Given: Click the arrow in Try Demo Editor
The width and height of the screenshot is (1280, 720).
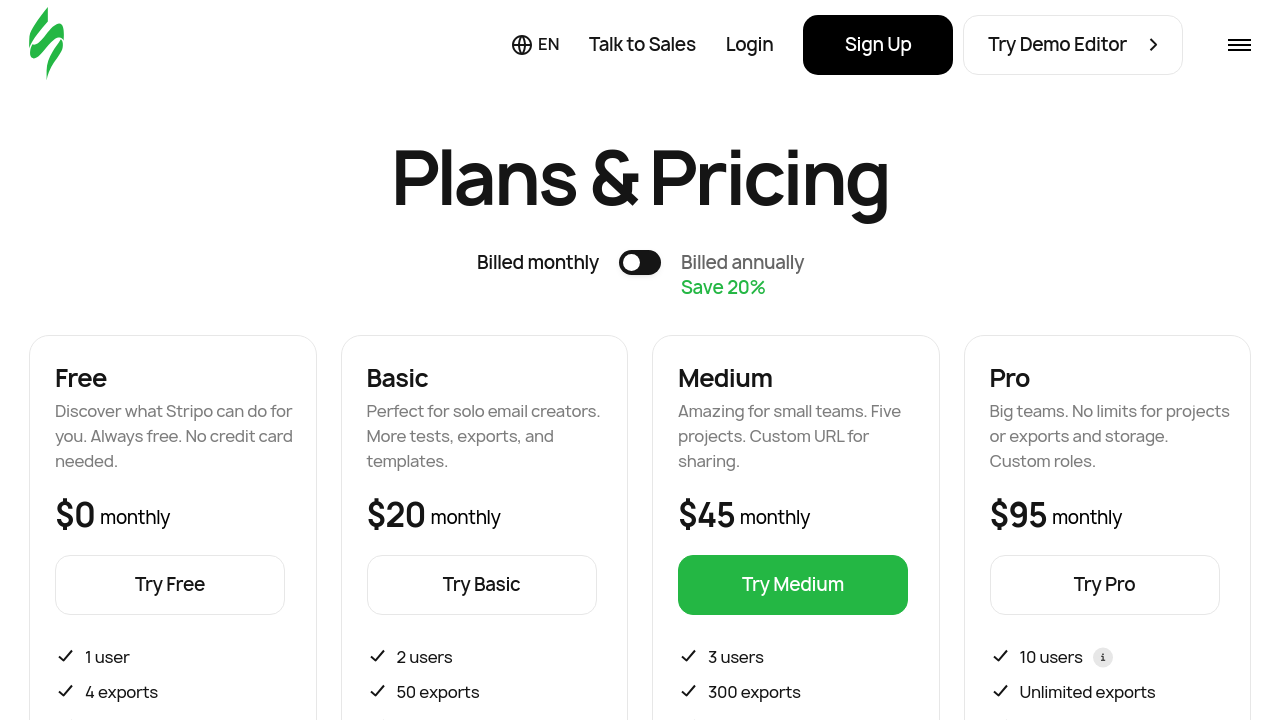Looking at the screenshot, I should (1153, 45).
